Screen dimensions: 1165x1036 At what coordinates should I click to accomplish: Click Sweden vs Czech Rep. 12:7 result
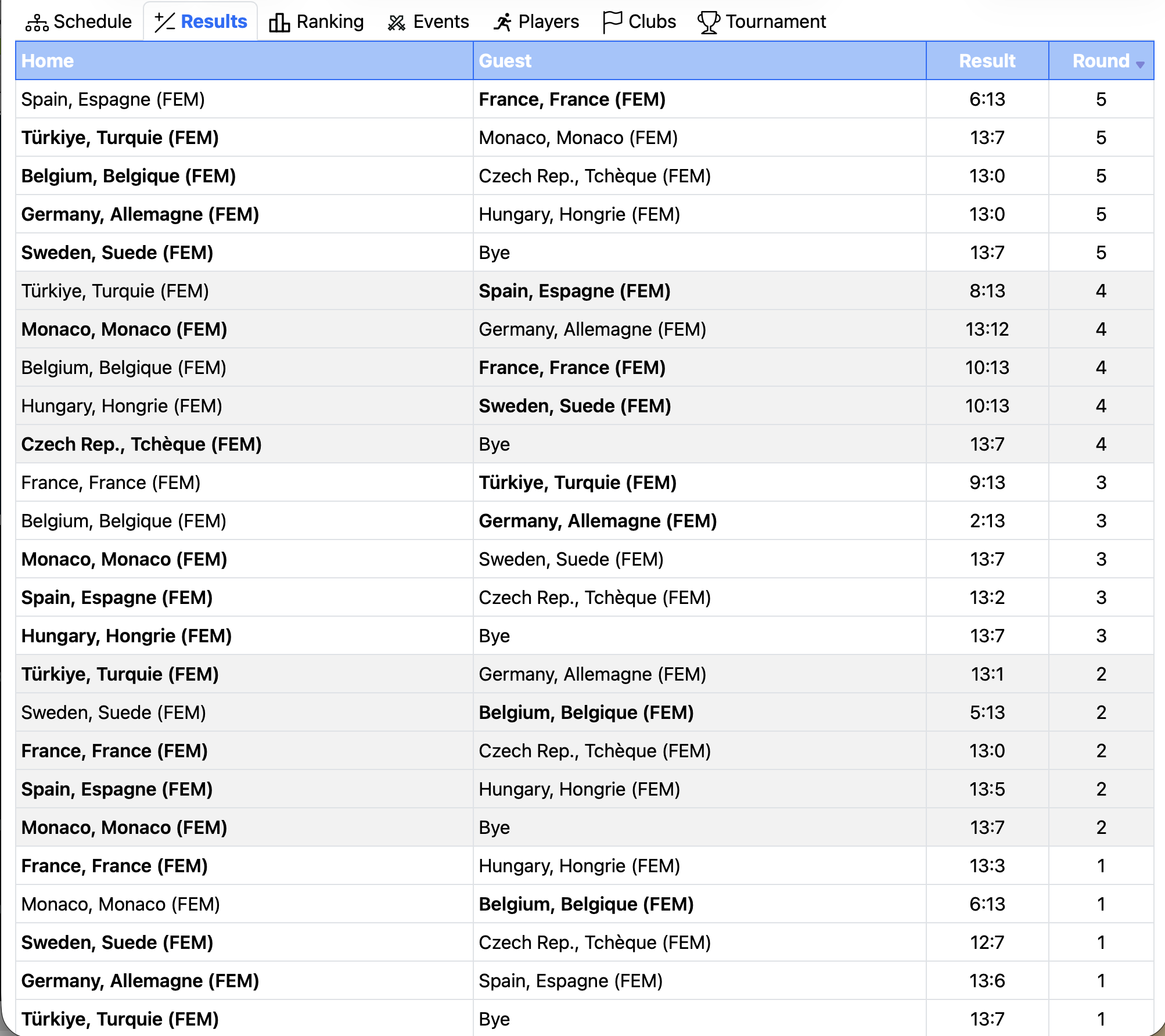(987, 943)
